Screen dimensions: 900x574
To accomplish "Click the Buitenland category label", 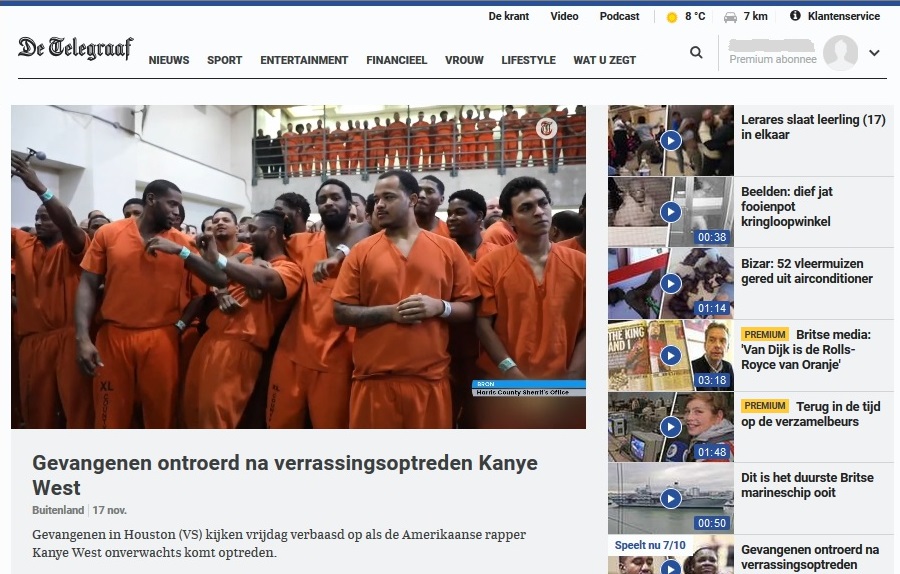I will (58, 510).
